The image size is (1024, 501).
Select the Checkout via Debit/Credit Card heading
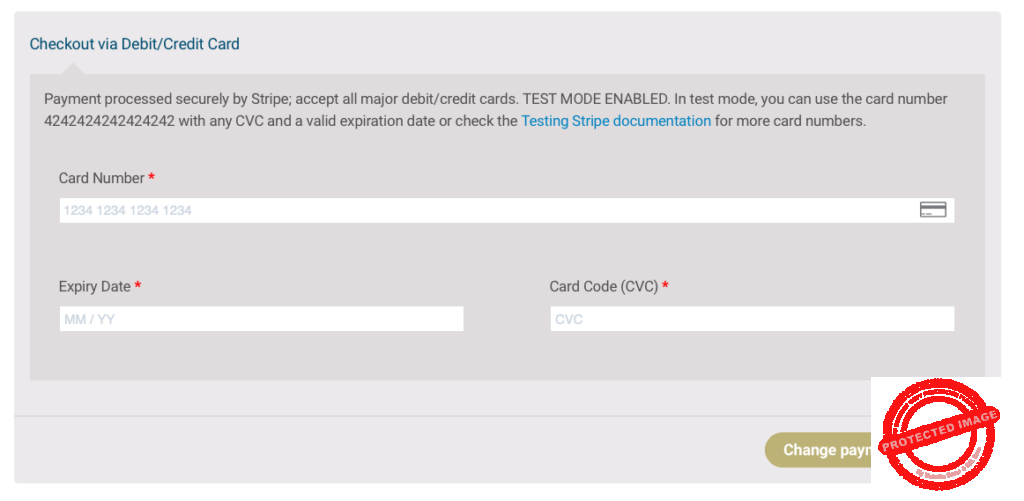pyautogui.click(x=135, y=44)
